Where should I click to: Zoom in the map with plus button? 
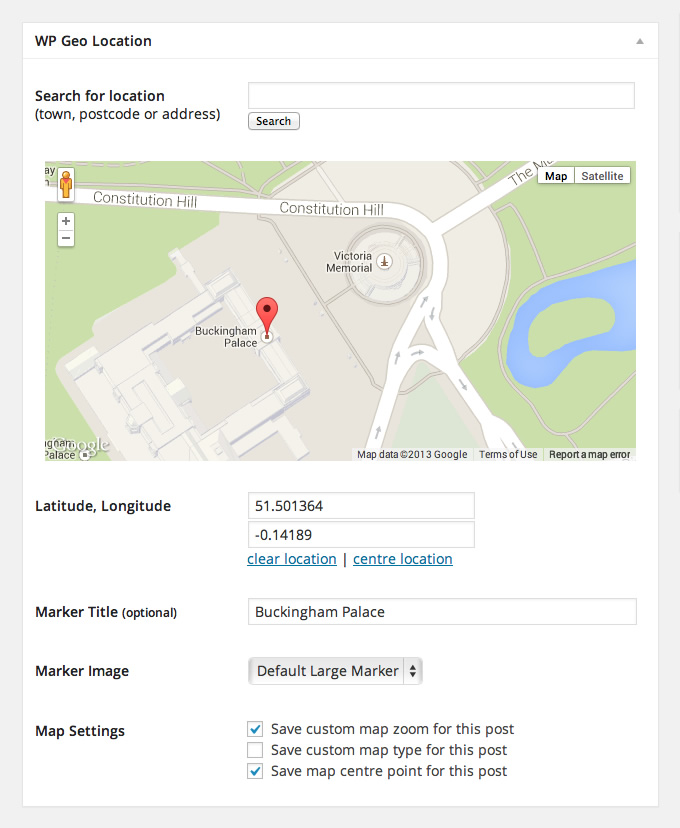pyautogui.click(x=66, y=221)
